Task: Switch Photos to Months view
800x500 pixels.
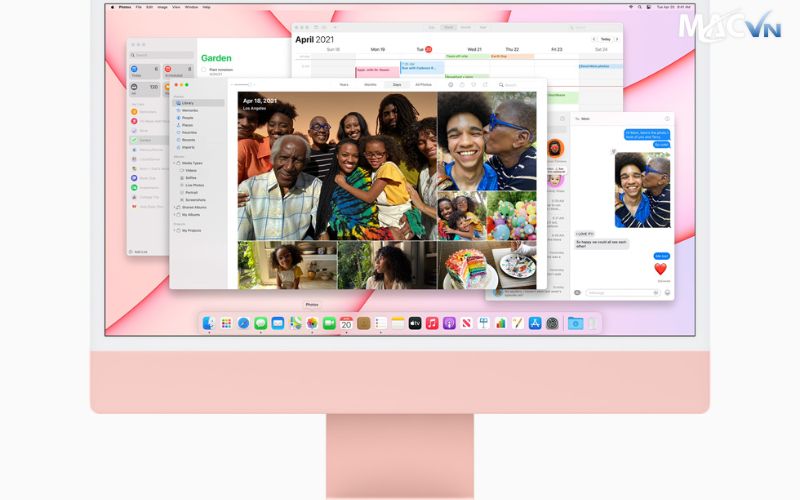Action: 370,85
